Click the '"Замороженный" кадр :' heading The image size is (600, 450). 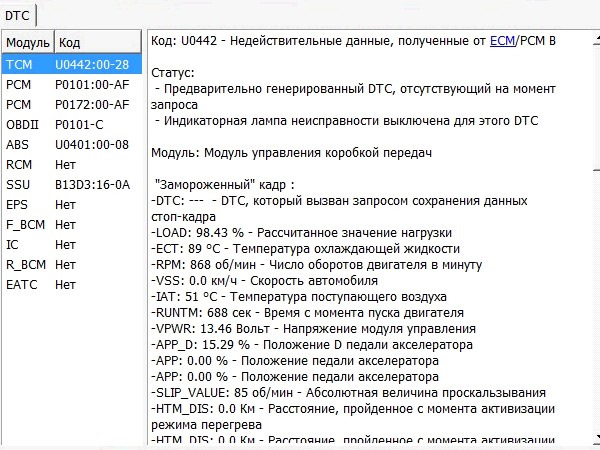225,185
